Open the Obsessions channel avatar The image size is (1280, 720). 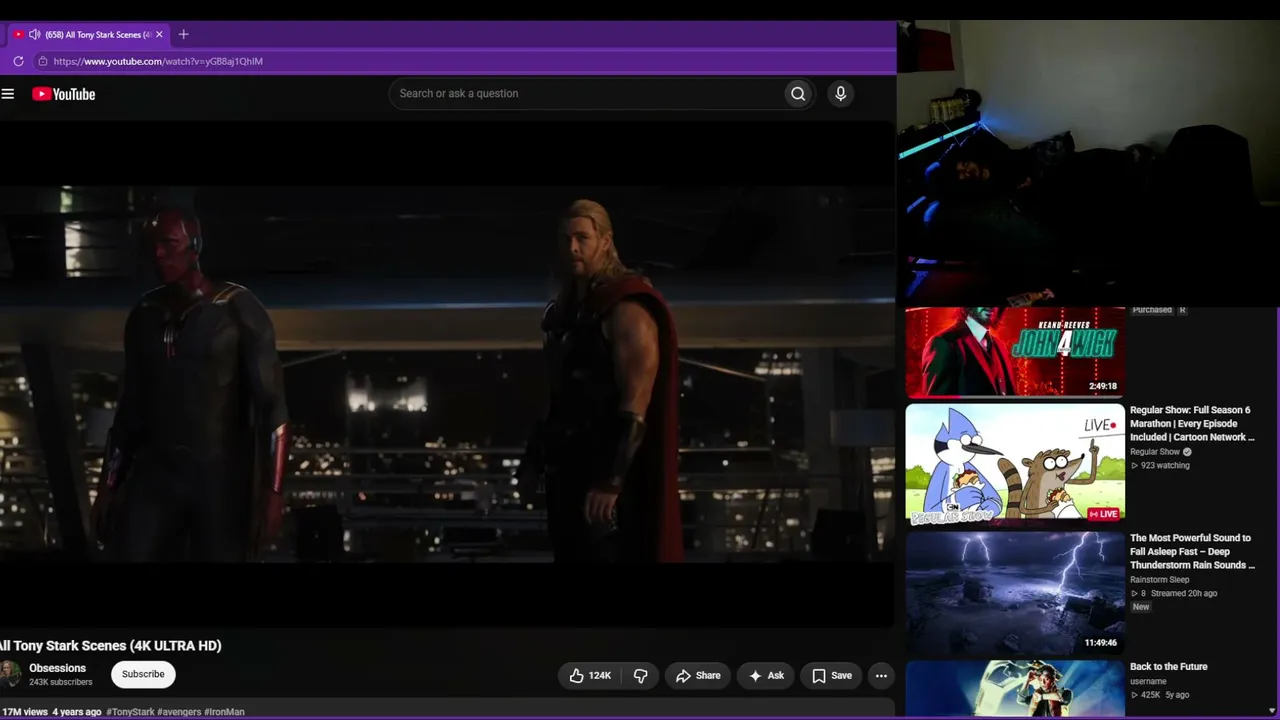[9, 674]
